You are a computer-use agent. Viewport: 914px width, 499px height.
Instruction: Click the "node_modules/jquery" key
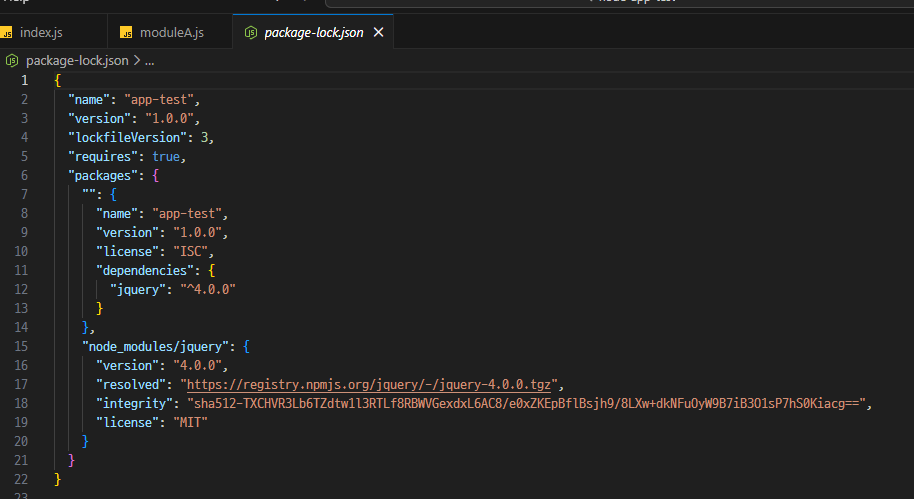(156, 346)
